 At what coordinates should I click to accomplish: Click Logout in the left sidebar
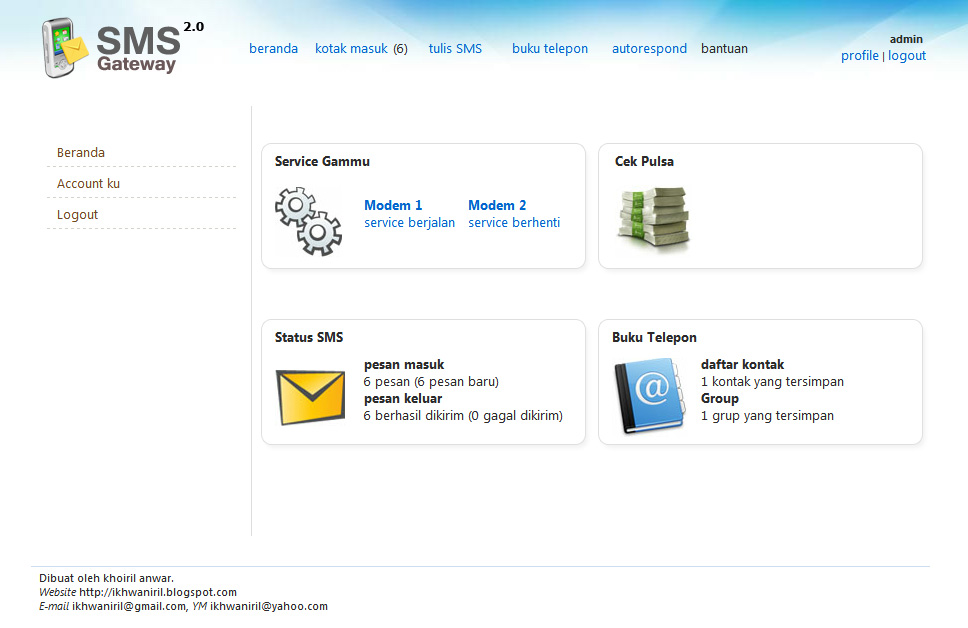[x=77, y=214]
